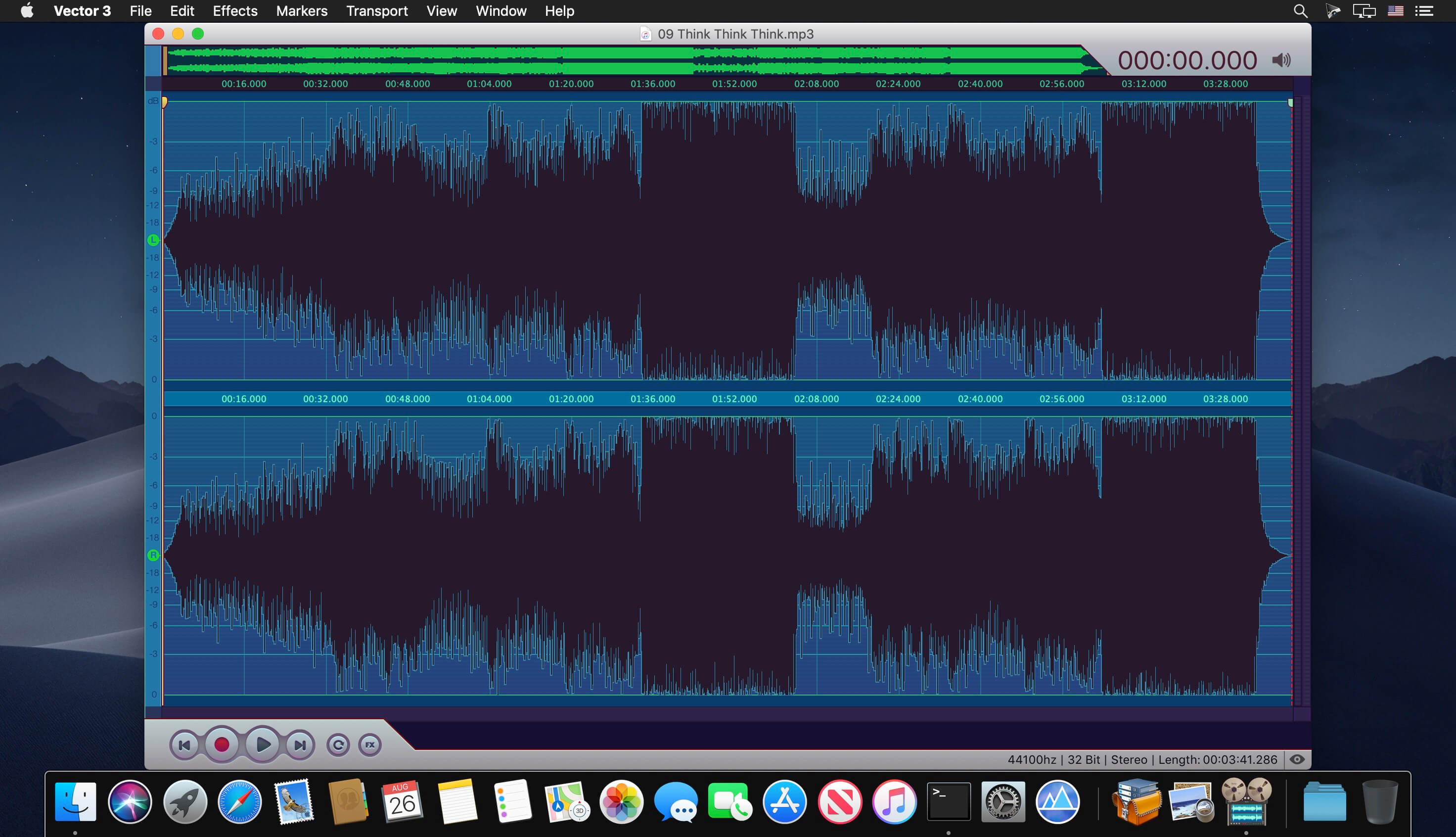Click the Help menu item
1456x837 pixels.
(559, 11)
